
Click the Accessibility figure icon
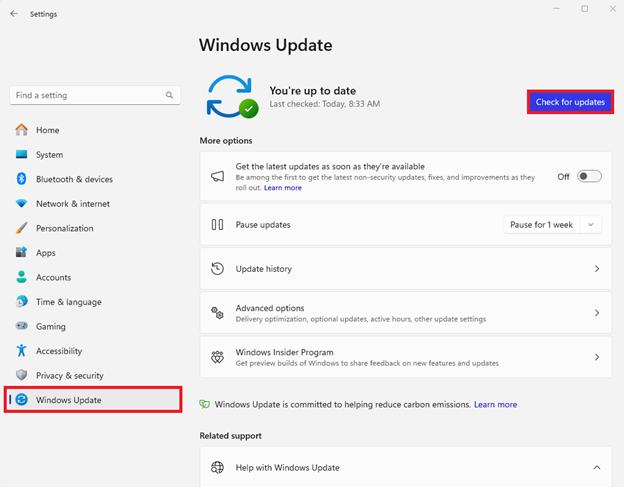click(21, 351)
